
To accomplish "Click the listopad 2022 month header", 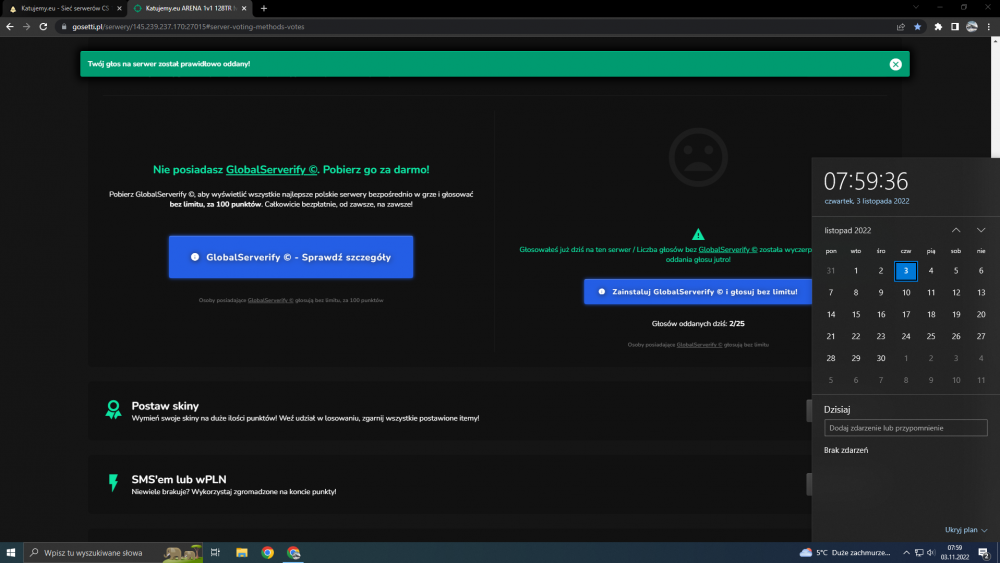I will [848, 230].
